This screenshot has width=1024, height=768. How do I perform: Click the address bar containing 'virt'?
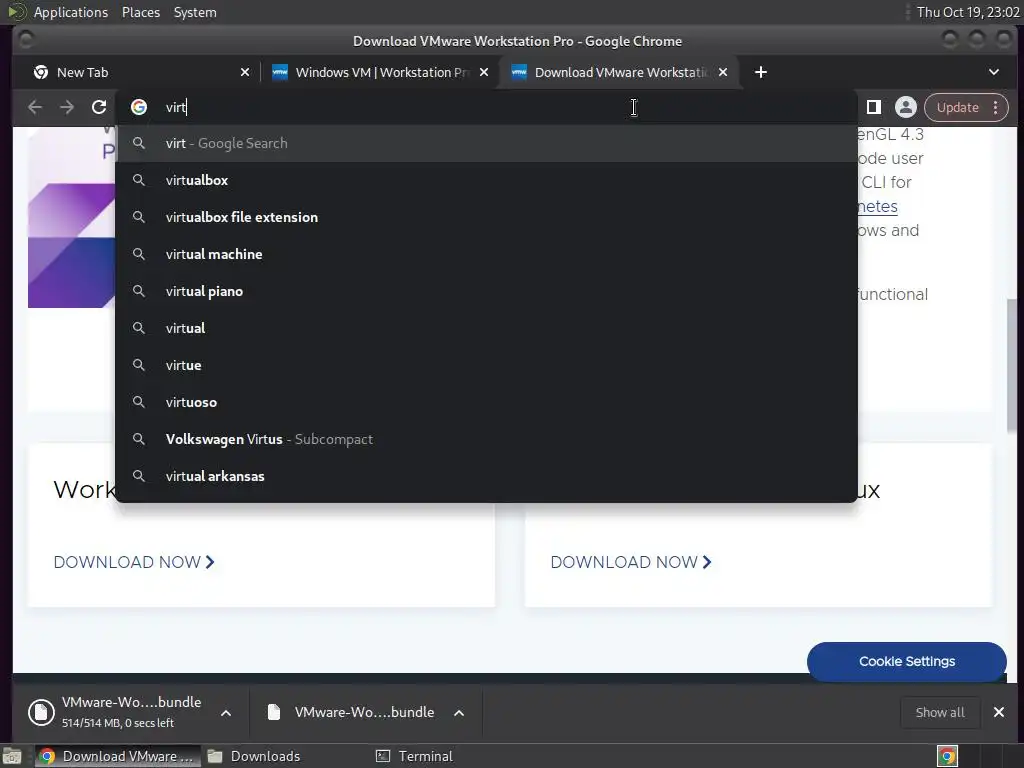(486, 107)
